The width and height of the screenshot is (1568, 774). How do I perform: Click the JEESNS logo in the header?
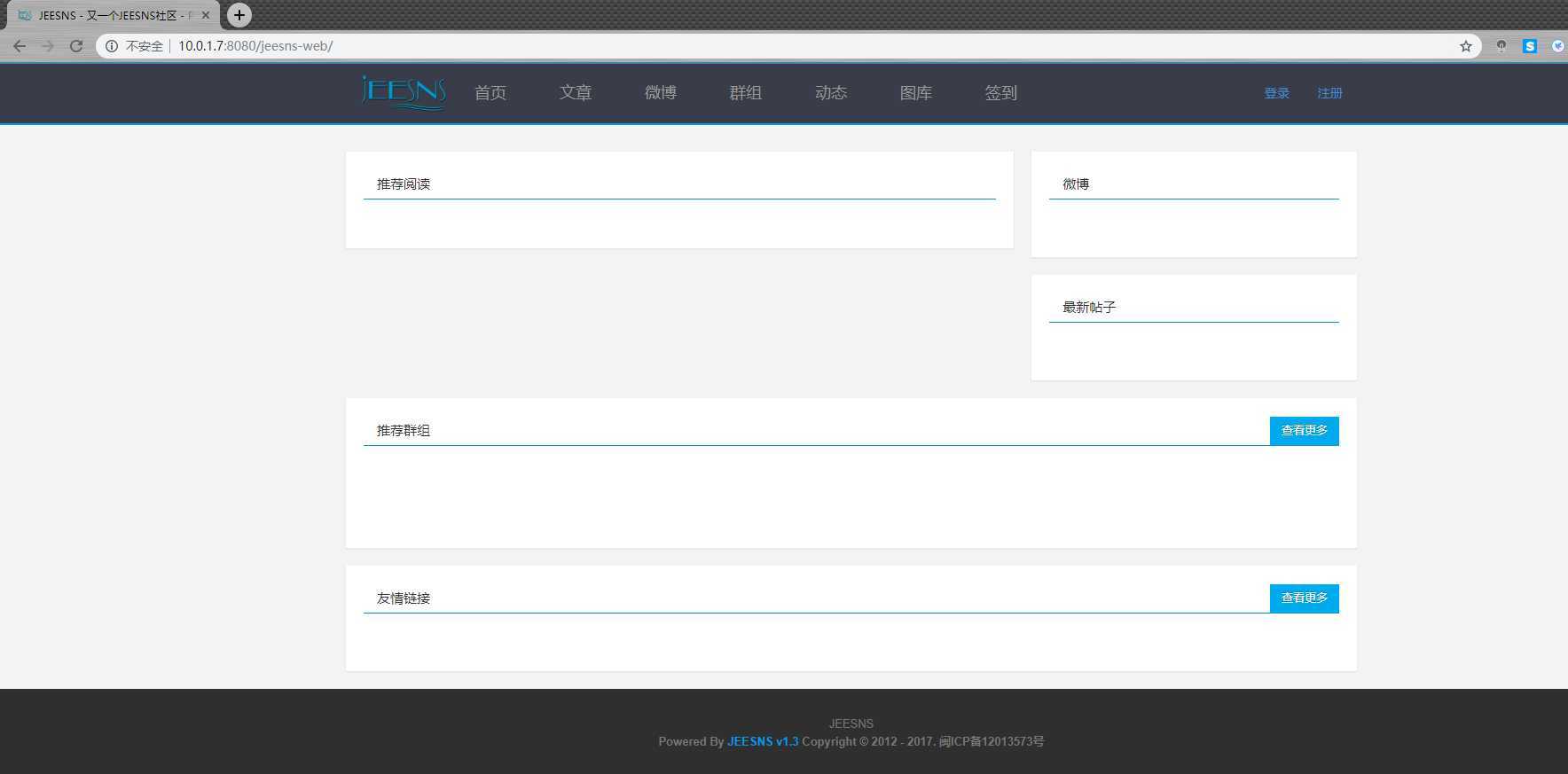(x=404, y=92)
